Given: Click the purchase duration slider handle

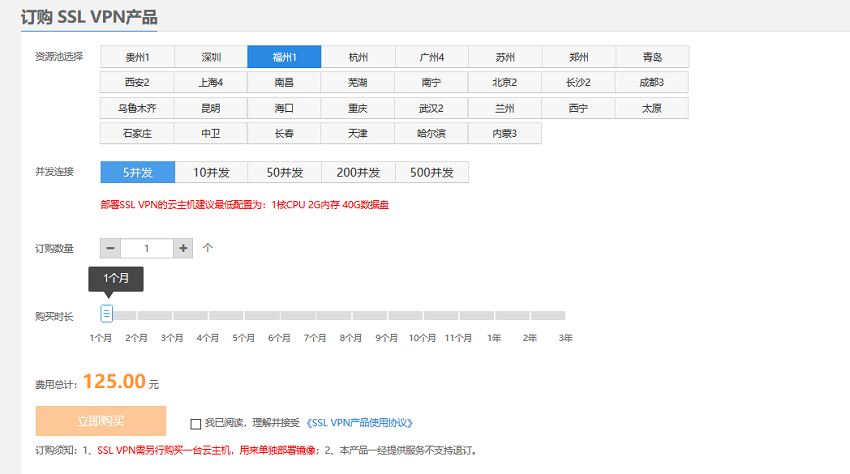Looking at the screenshot, I should coord(106,314).
